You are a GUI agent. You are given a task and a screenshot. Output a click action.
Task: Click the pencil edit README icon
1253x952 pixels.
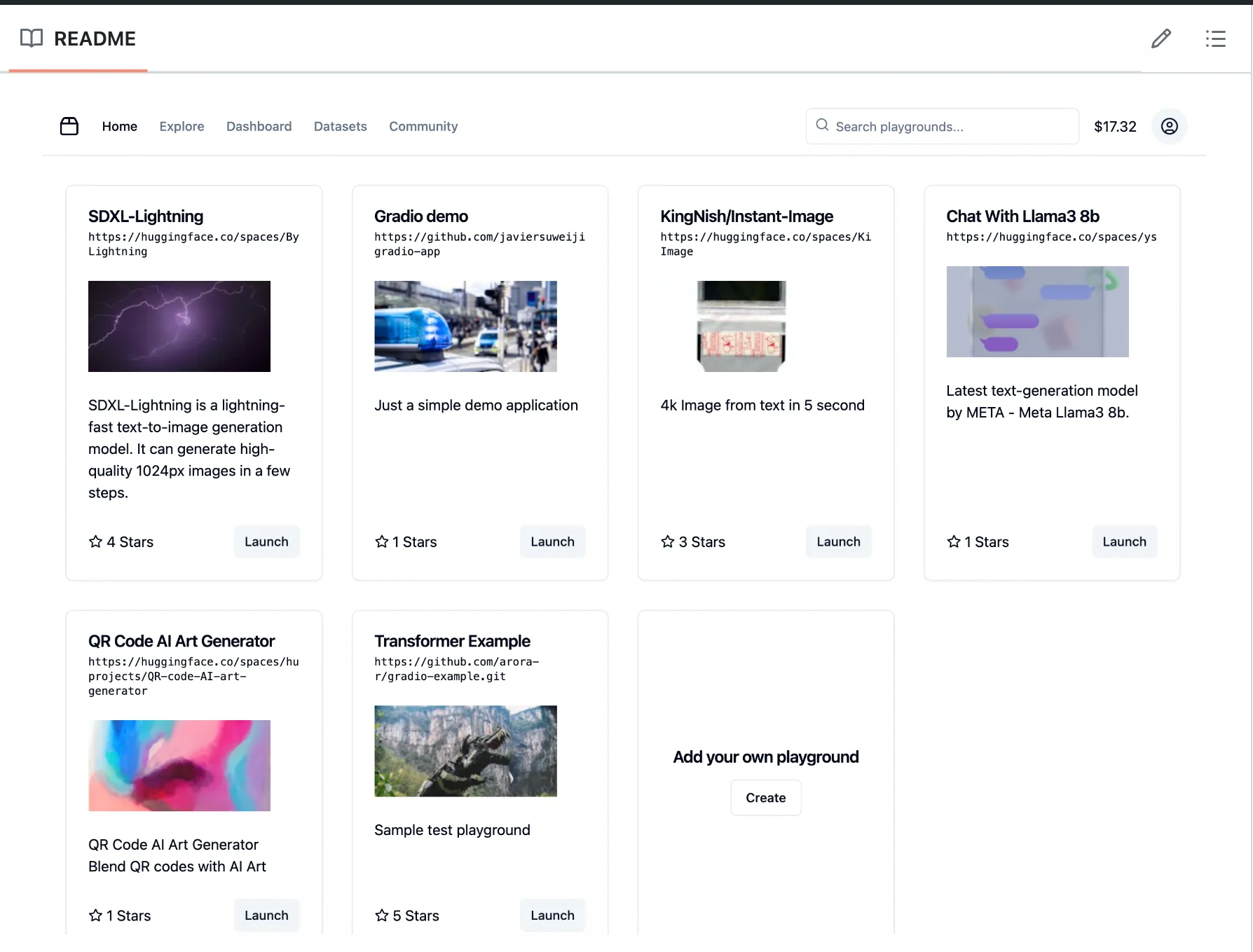click(1160, 39)
